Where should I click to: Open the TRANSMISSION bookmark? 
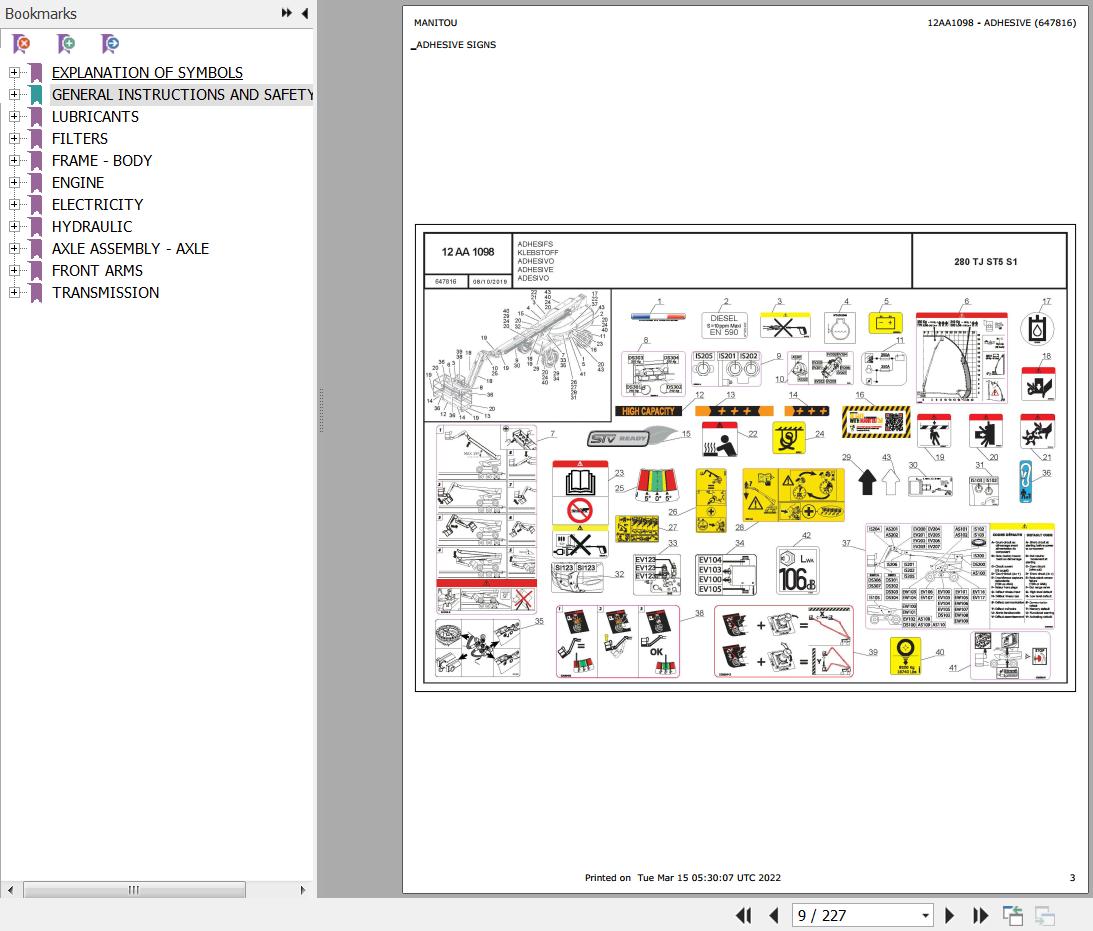click(105, 292)
